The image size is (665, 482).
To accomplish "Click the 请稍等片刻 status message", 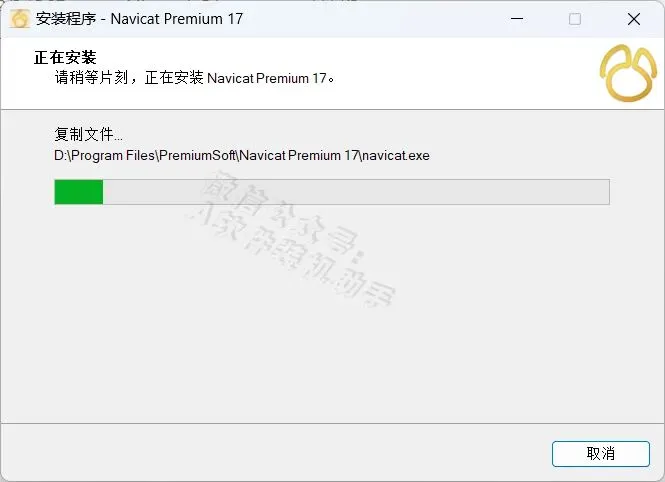I will click(x=91, y=78).
